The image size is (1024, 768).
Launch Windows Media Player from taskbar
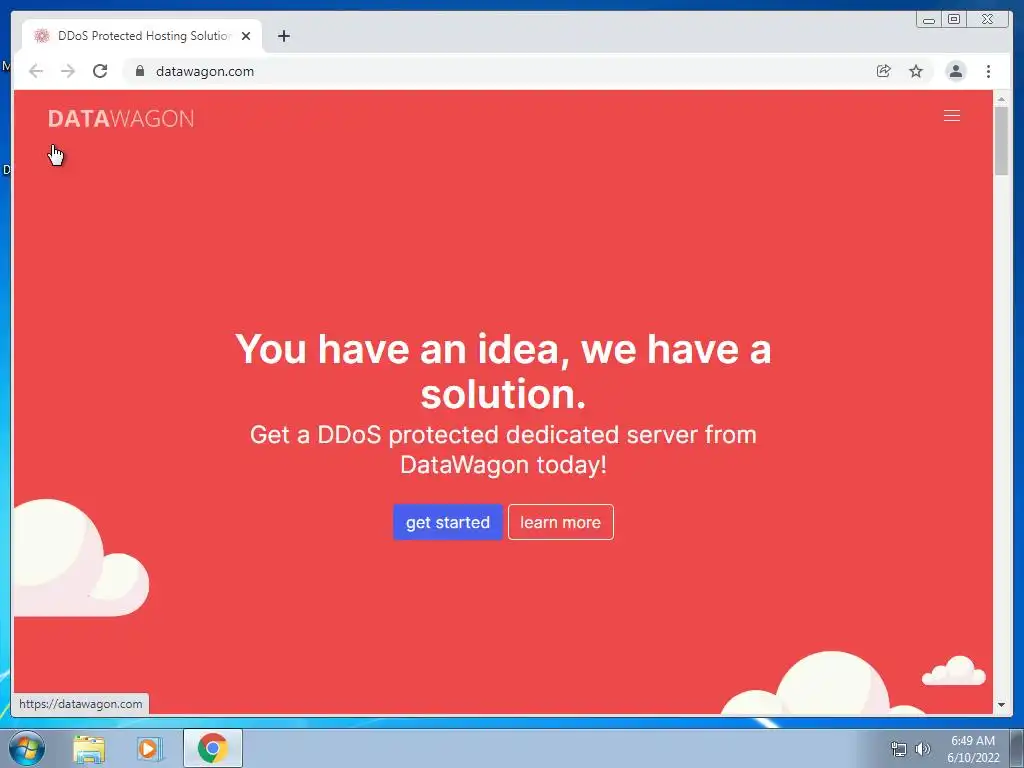pos(150,748)
